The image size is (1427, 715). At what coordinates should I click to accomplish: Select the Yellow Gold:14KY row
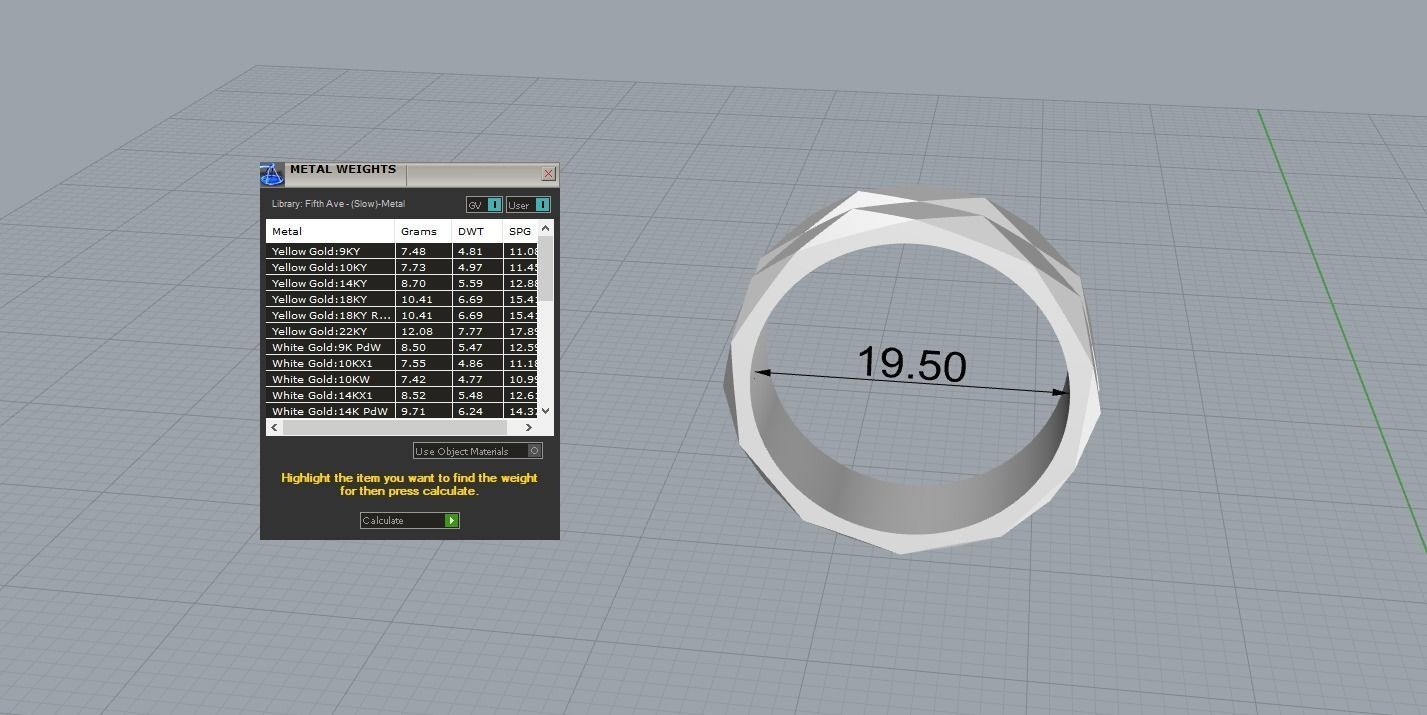tap(402, 283)
